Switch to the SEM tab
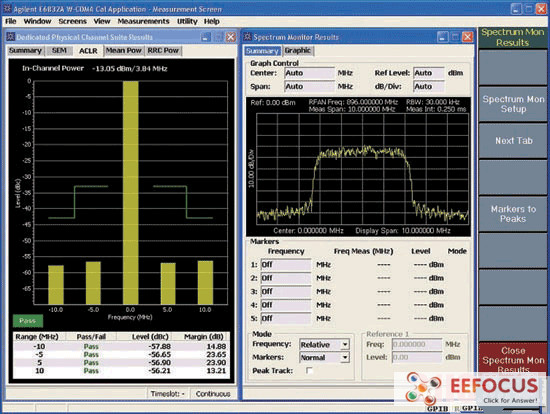 (x=59, y=51)
